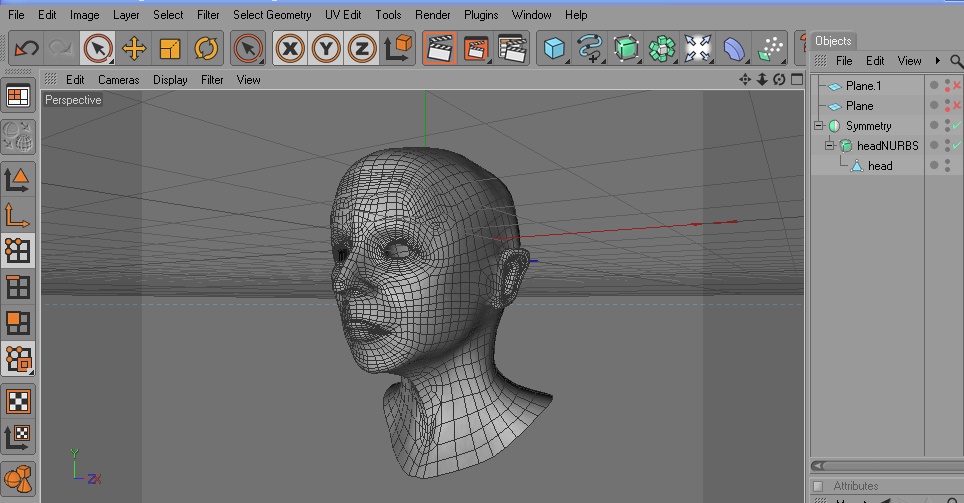Image resolution: width=964 pixels, height=503 pixels.
Task: Collapse the Symmetry tree node
Action: tap(819, 126)
